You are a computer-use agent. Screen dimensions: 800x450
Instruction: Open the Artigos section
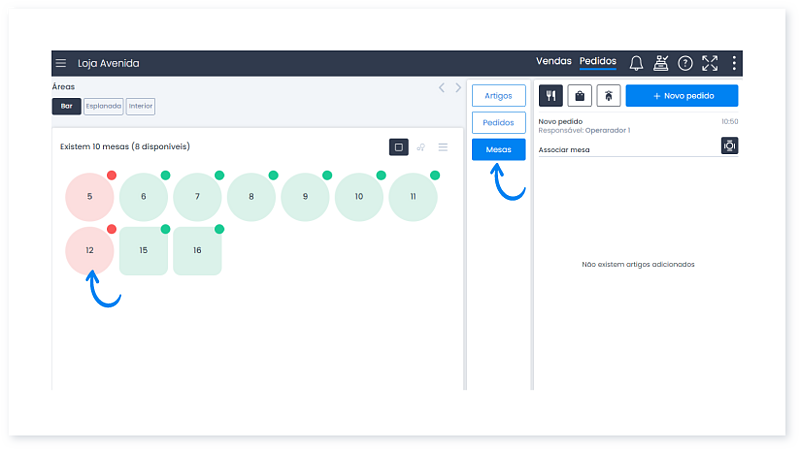tap(498, 96)
